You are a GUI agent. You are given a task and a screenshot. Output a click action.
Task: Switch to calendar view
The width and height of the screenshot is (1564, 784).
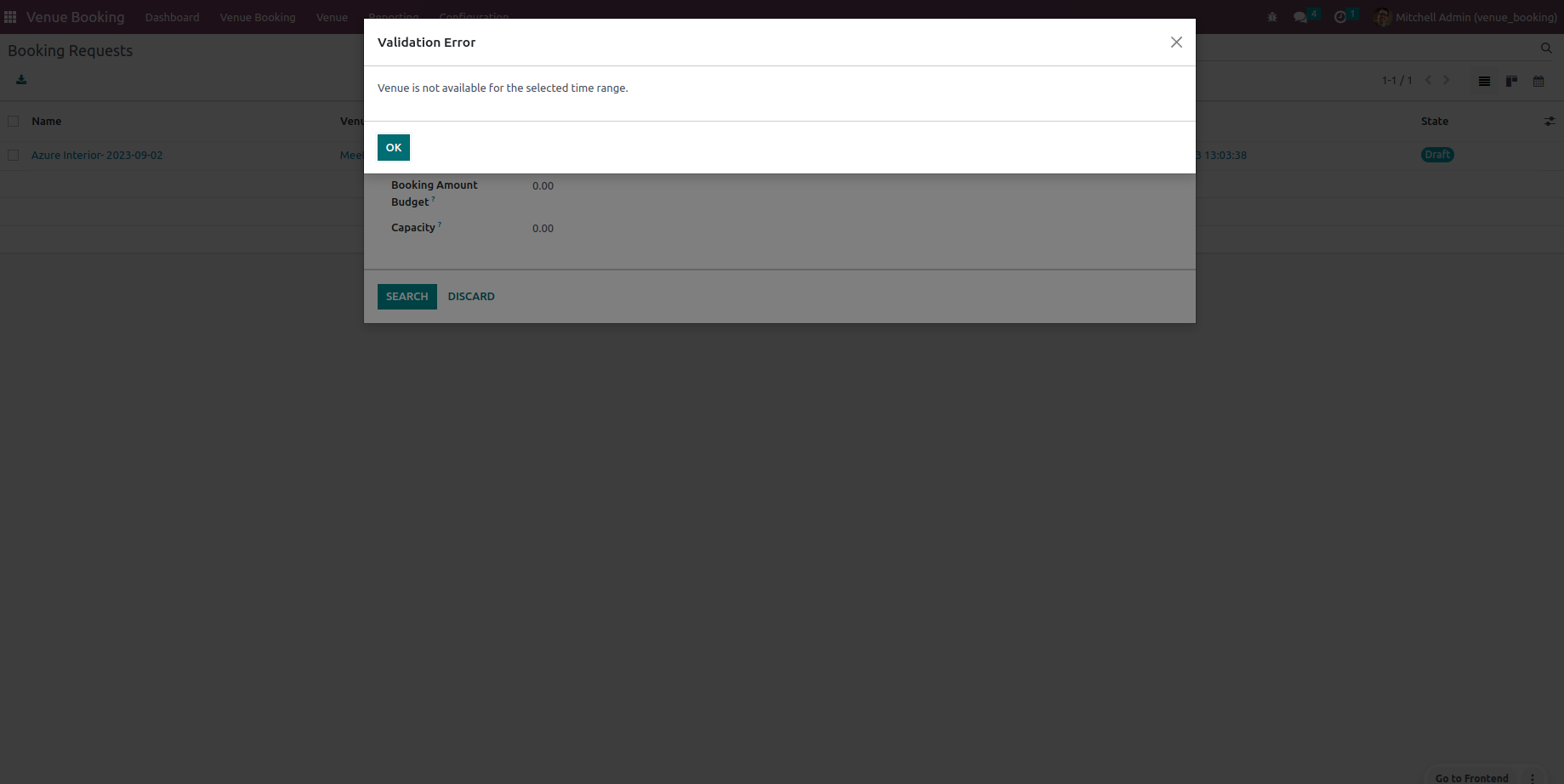tap(1538, 81)
